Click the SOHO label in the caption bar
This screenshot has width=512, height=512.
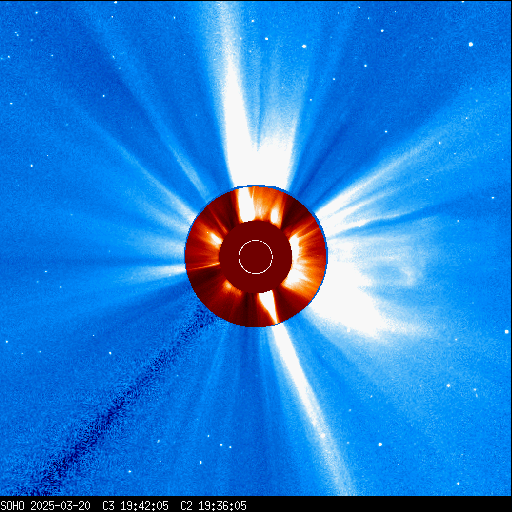[x=12, y=506]
